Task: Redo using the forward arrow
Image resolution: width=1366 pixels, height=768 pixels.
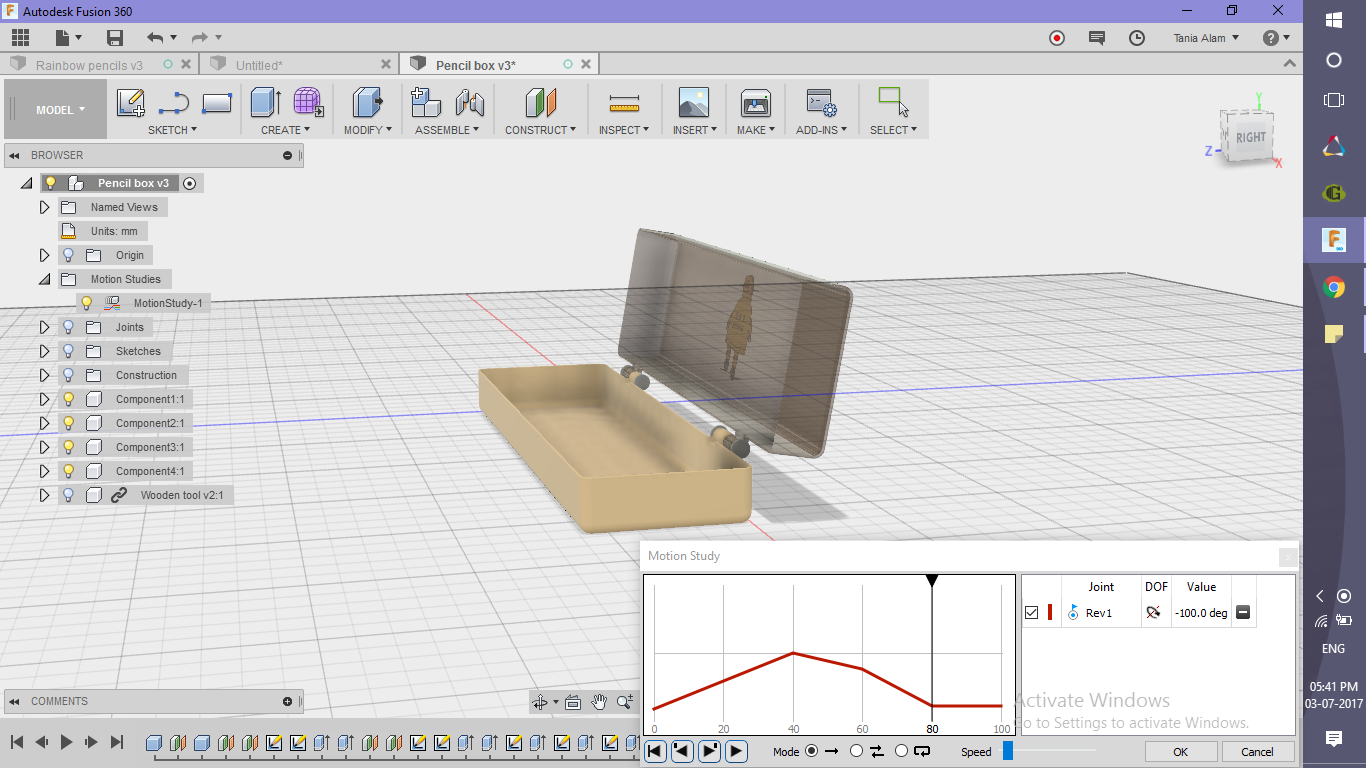Action: pos(200,38)
